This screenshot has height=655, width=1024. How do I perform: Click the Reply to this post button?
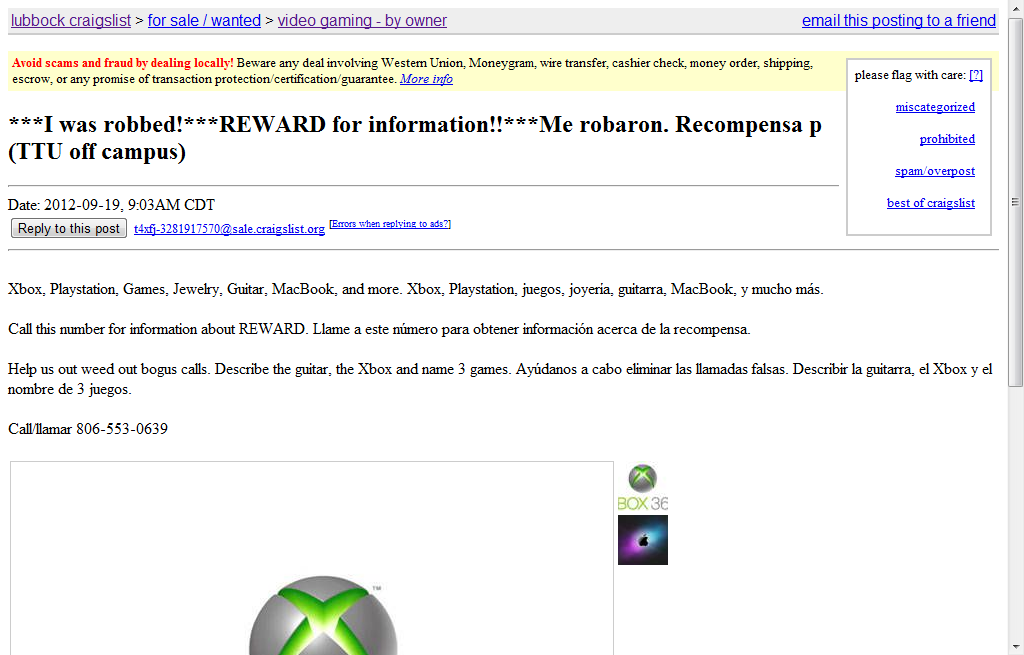[69, 229]
